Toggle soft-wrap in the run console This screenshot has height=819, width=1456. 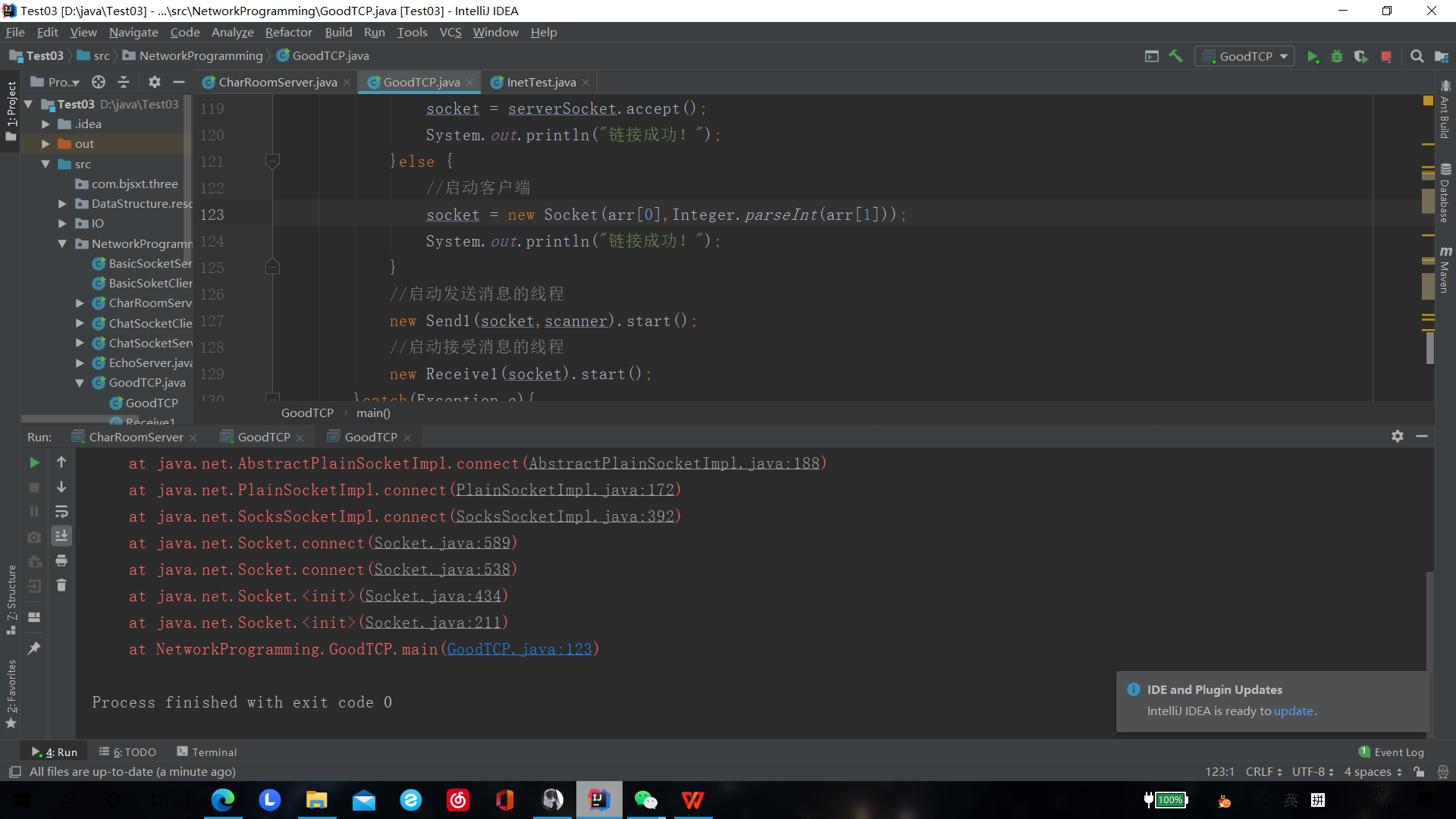(x=61, y=512)
